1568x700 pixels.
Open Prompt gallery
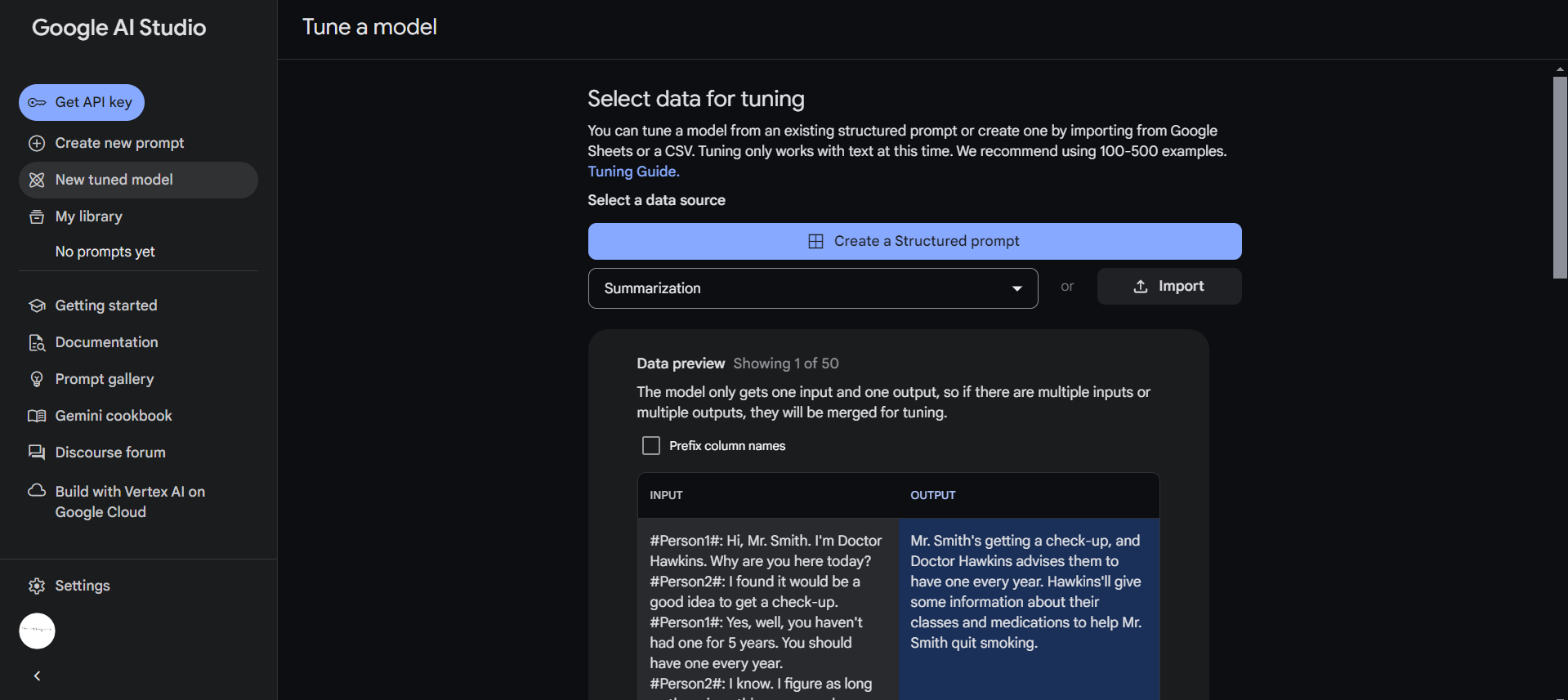point(138,379)
